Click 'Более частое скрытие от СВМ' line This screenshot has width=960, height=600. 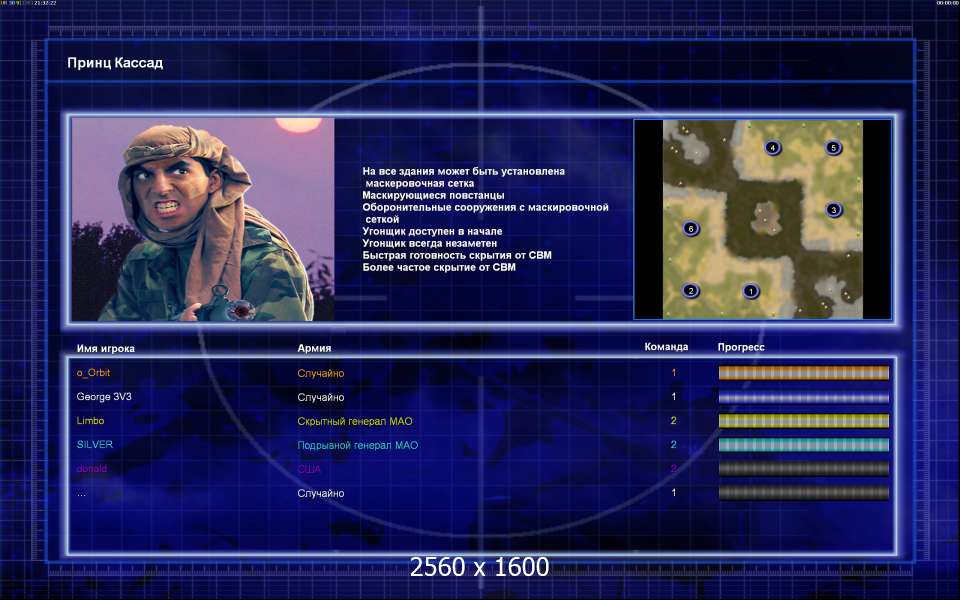(x=439, y=267)
